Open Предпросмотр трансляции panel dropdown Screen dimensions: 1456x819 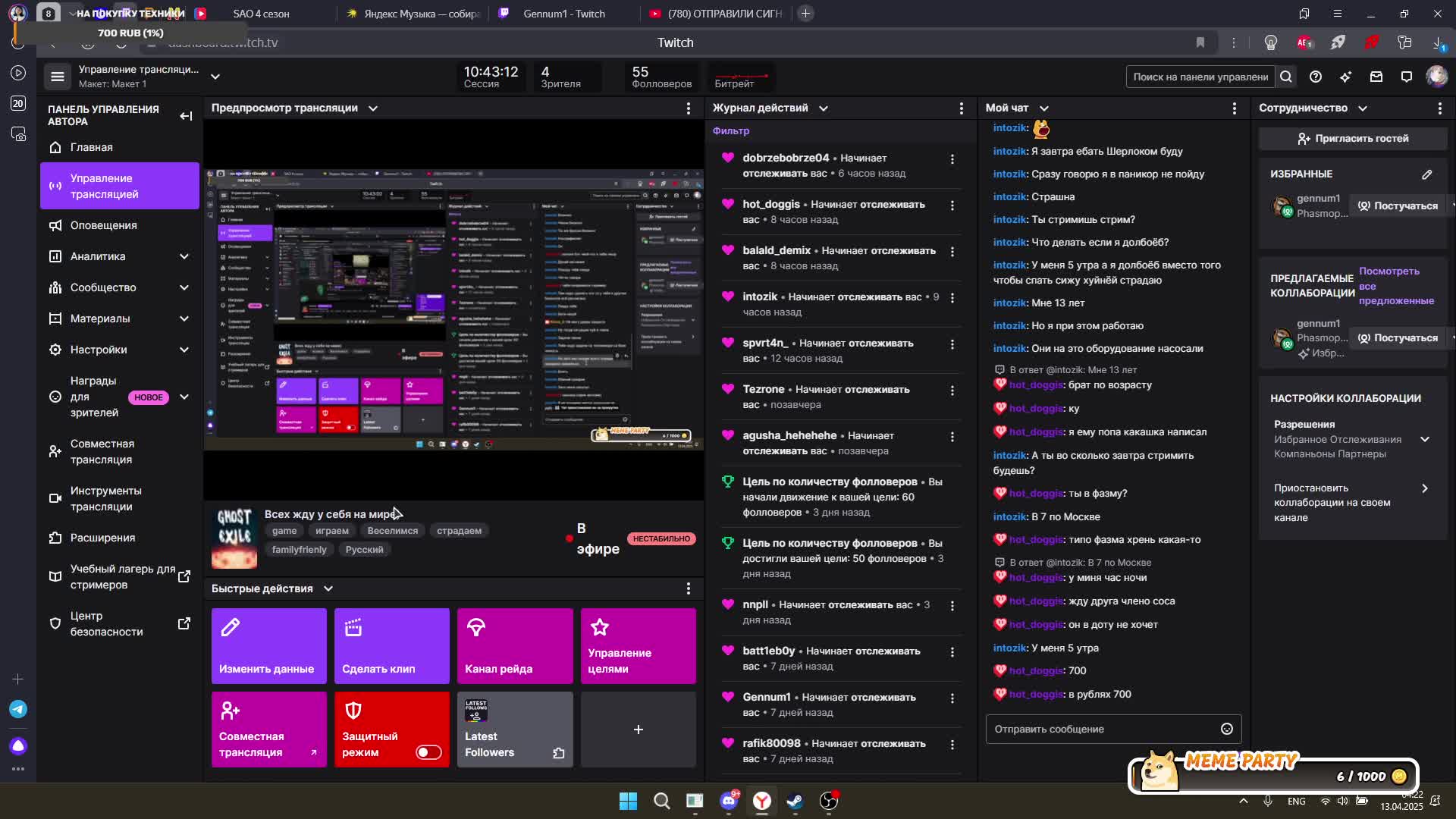point(373,108)
